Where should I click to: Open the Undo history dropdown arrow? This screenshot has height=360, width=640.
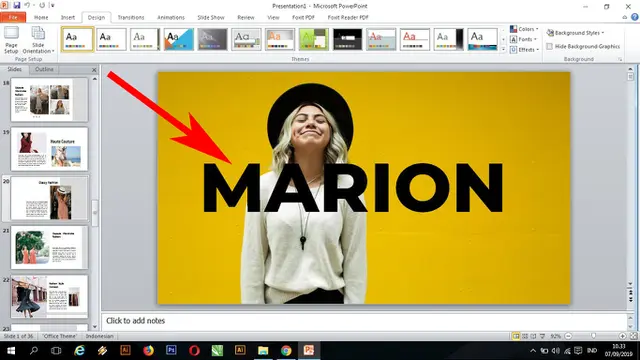(x=33, y=5)
